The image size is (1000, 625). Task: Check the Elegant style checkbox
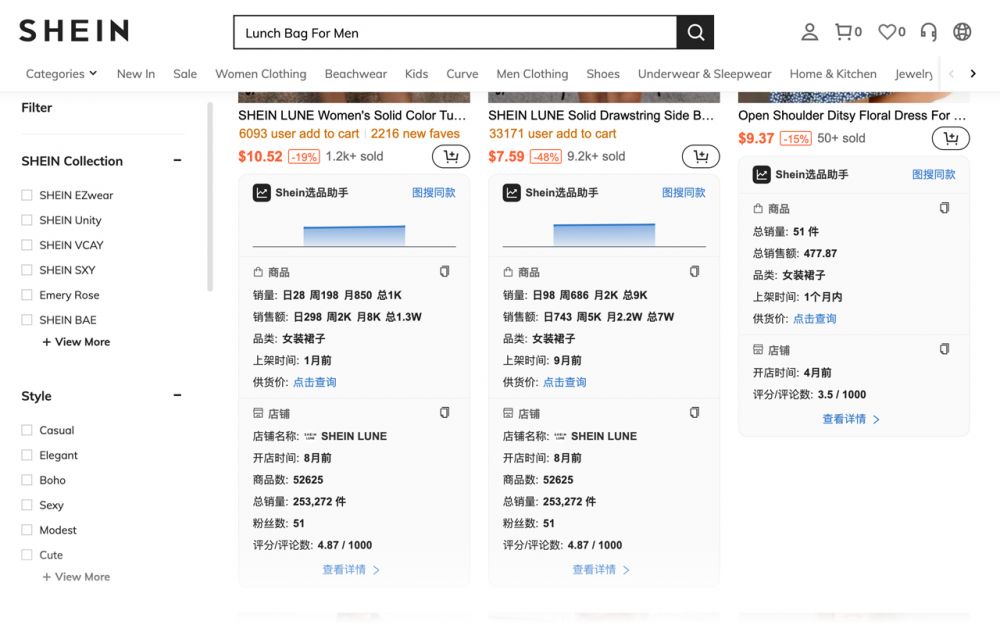coord(27,455)
